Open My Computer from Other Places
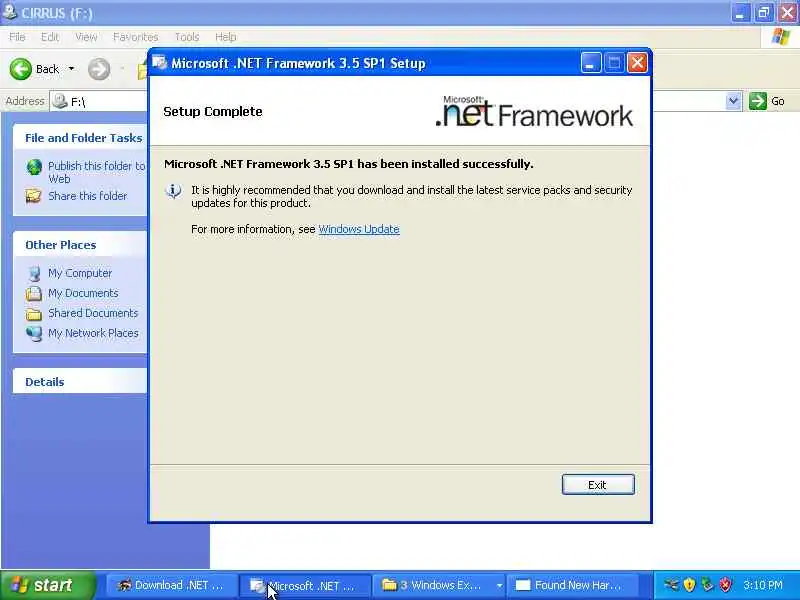Image resolution: width=800 pixels, height=600 pixels. (x=80, y=273)
